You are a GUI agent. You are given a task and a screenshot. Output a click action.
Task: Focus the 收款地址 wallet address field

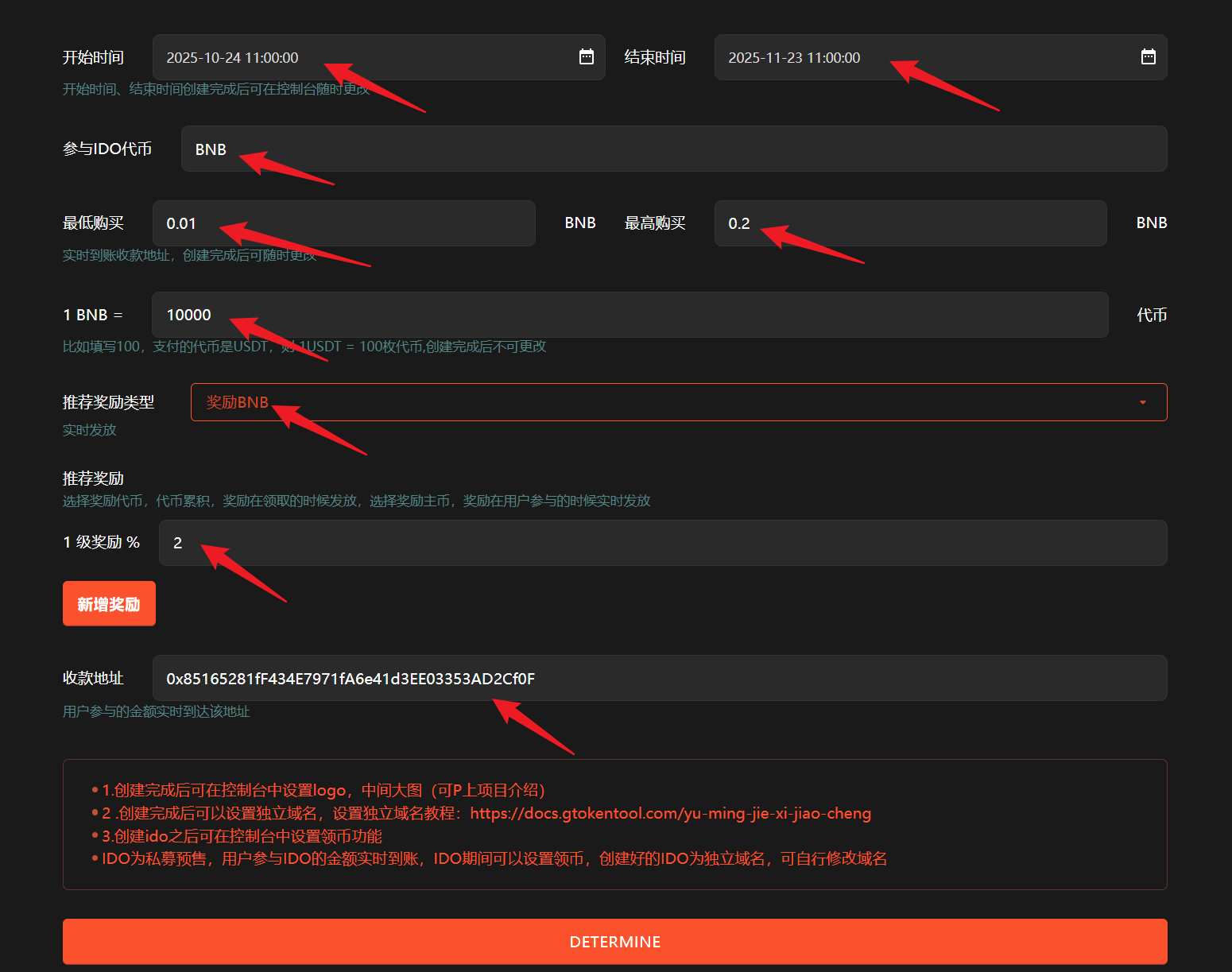[659, 678]
